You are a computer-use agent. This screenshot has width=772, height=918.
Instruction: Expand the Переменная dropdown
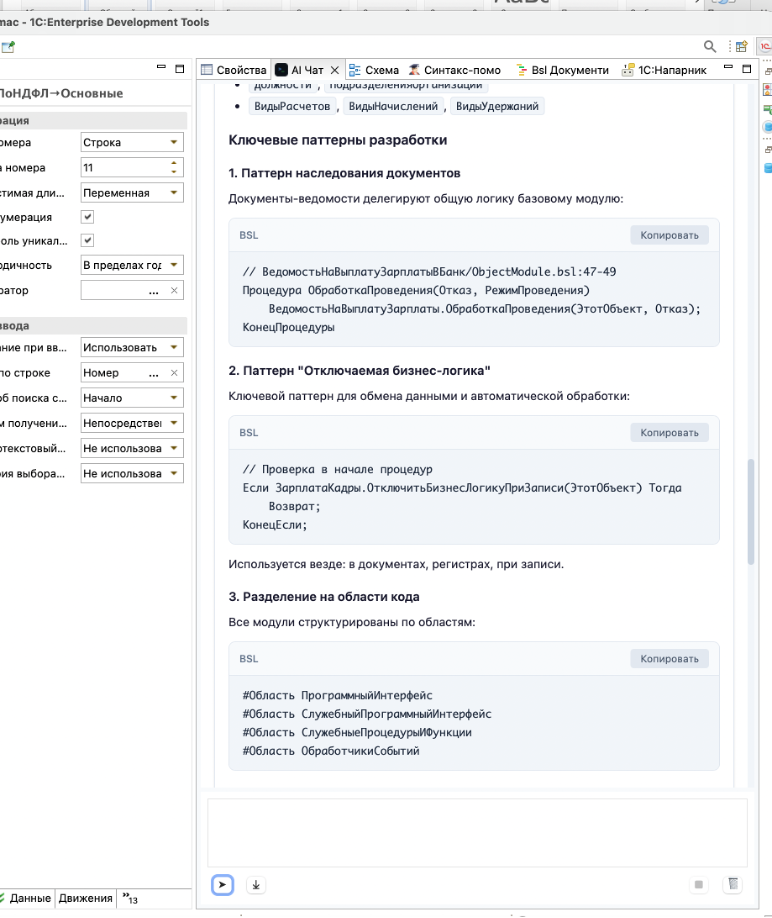coord(174,193)
